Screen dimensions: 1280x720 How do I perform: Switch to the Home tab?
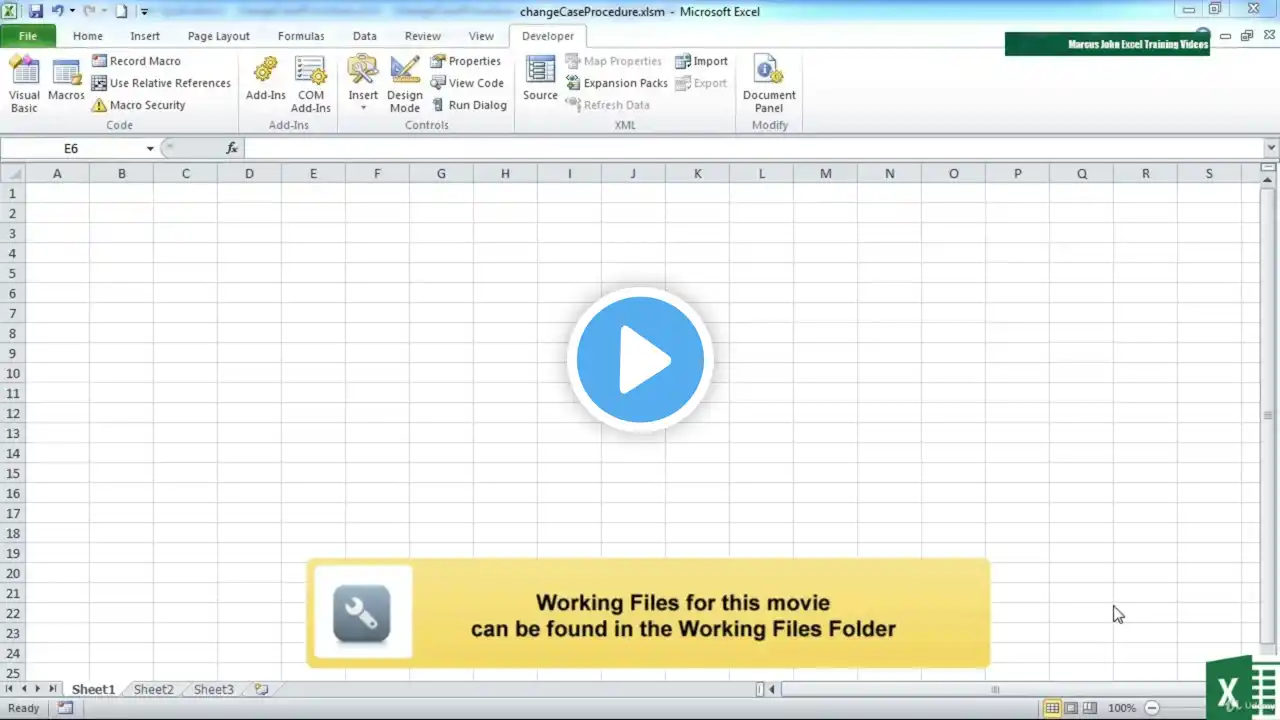(88, 36)
